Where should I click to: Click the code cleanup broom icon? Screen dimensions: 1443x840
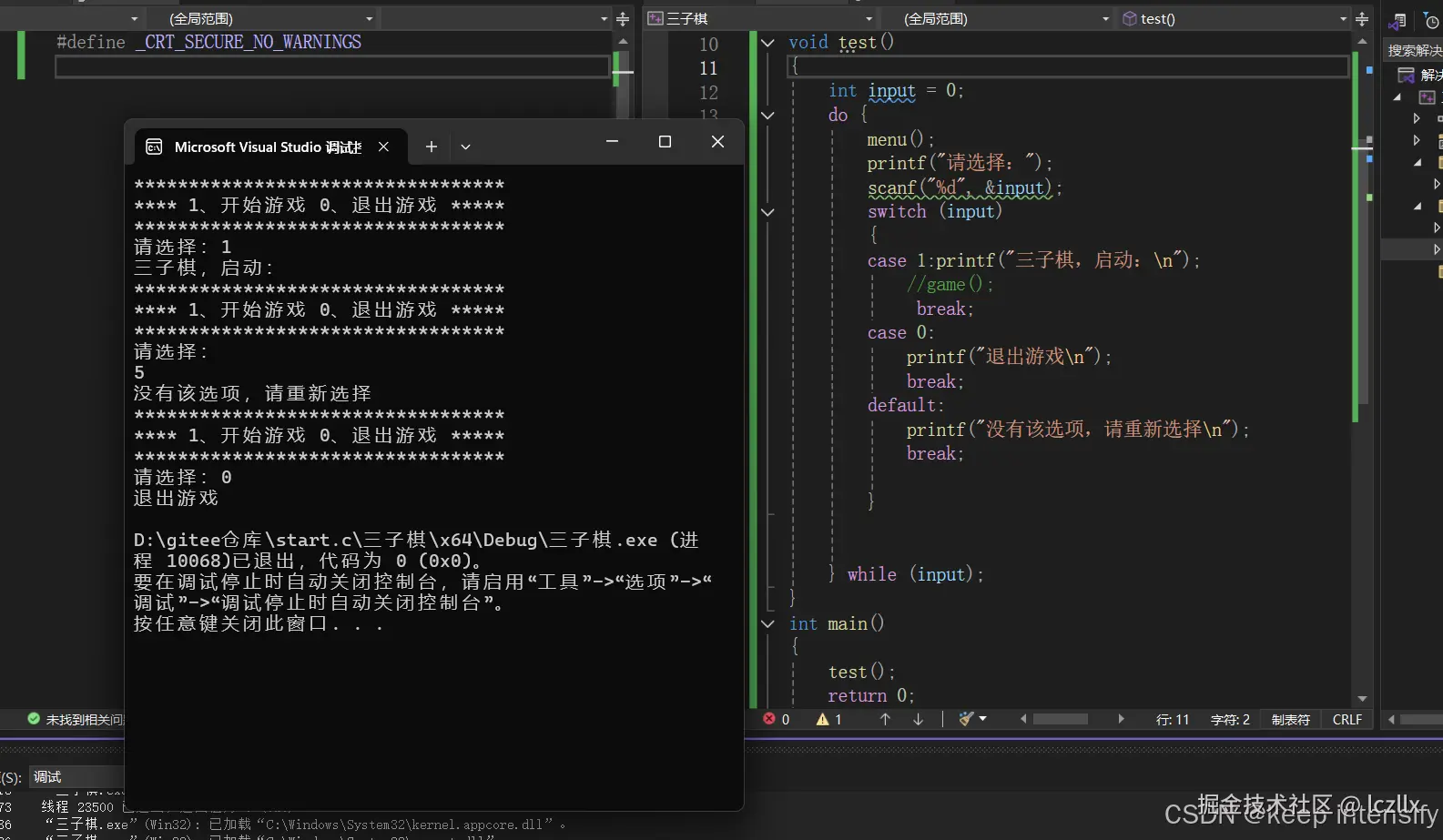pos(966,719)
